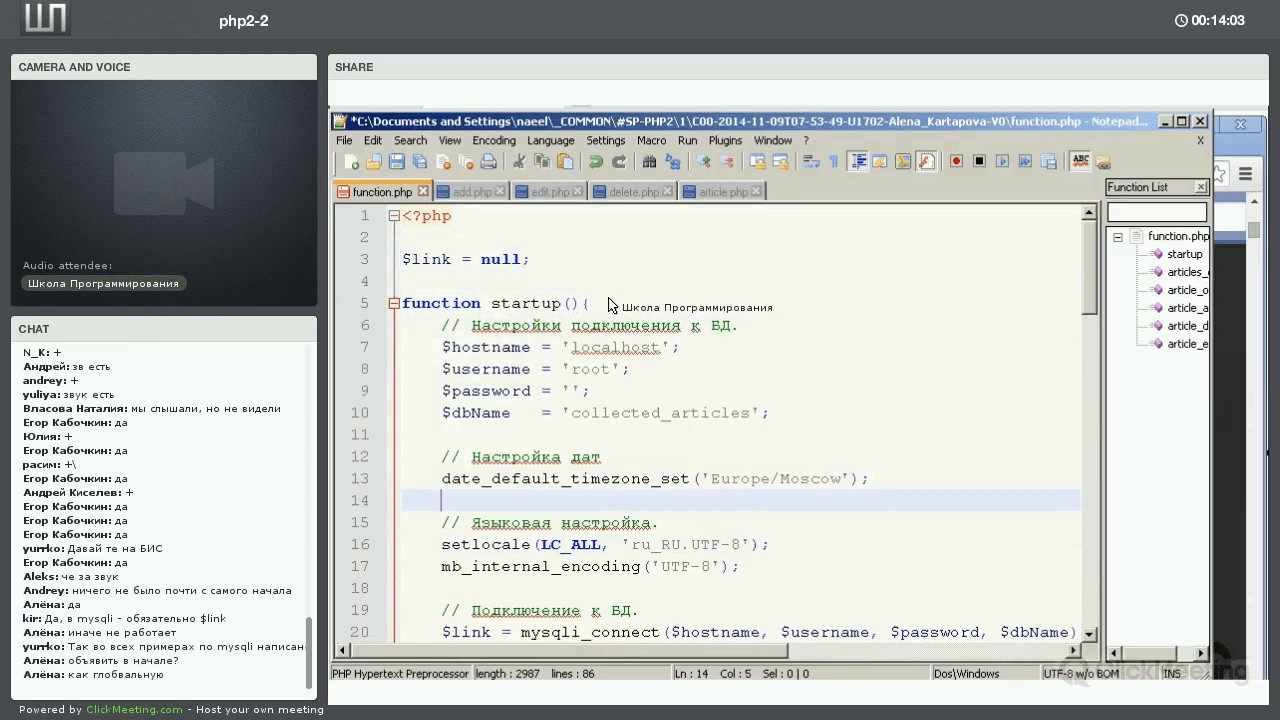
Task: Save the recorded macro icon
Action: (x=1048, y=162)
